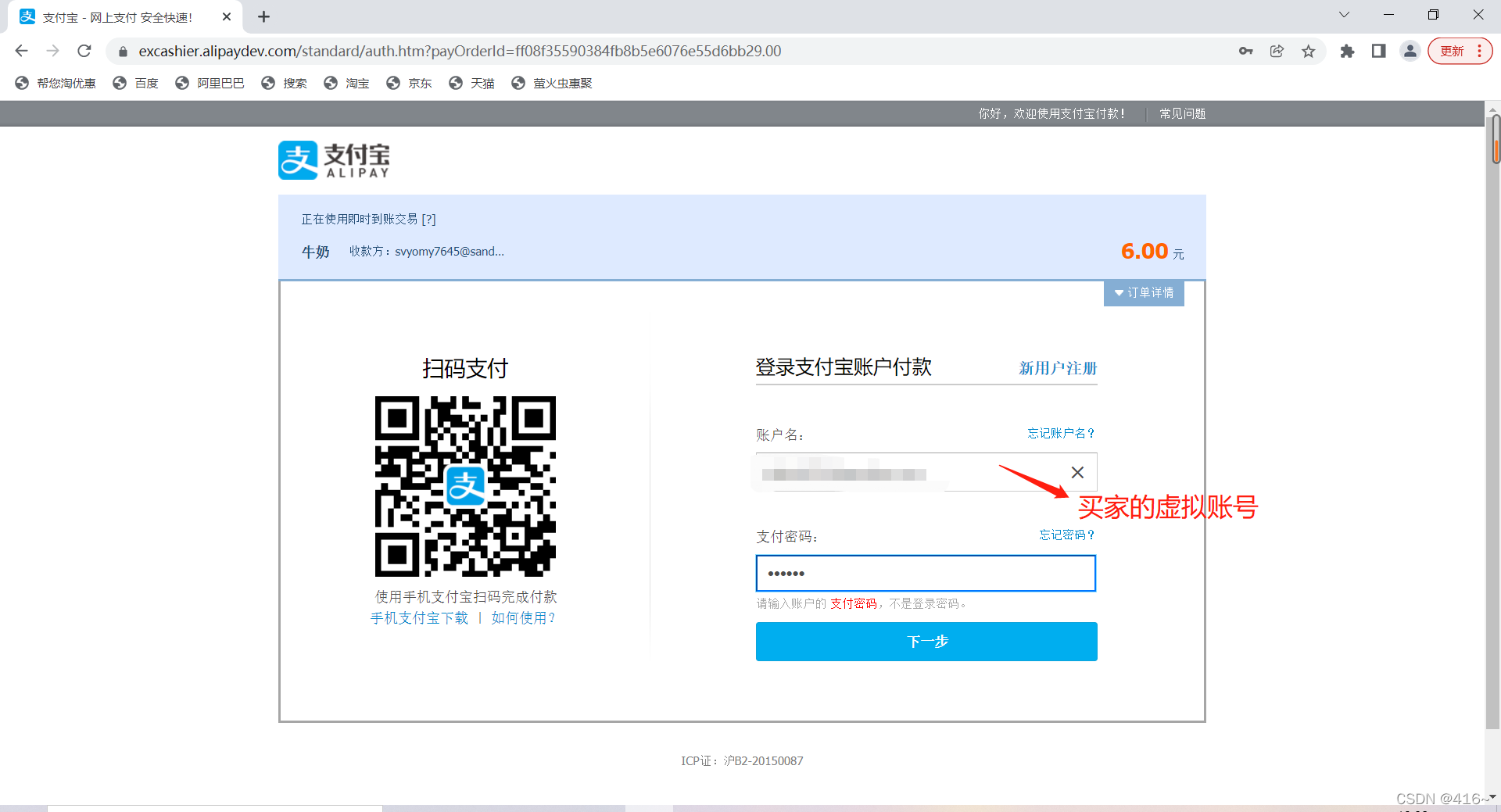Click the Alipay logo

(334, 160)
